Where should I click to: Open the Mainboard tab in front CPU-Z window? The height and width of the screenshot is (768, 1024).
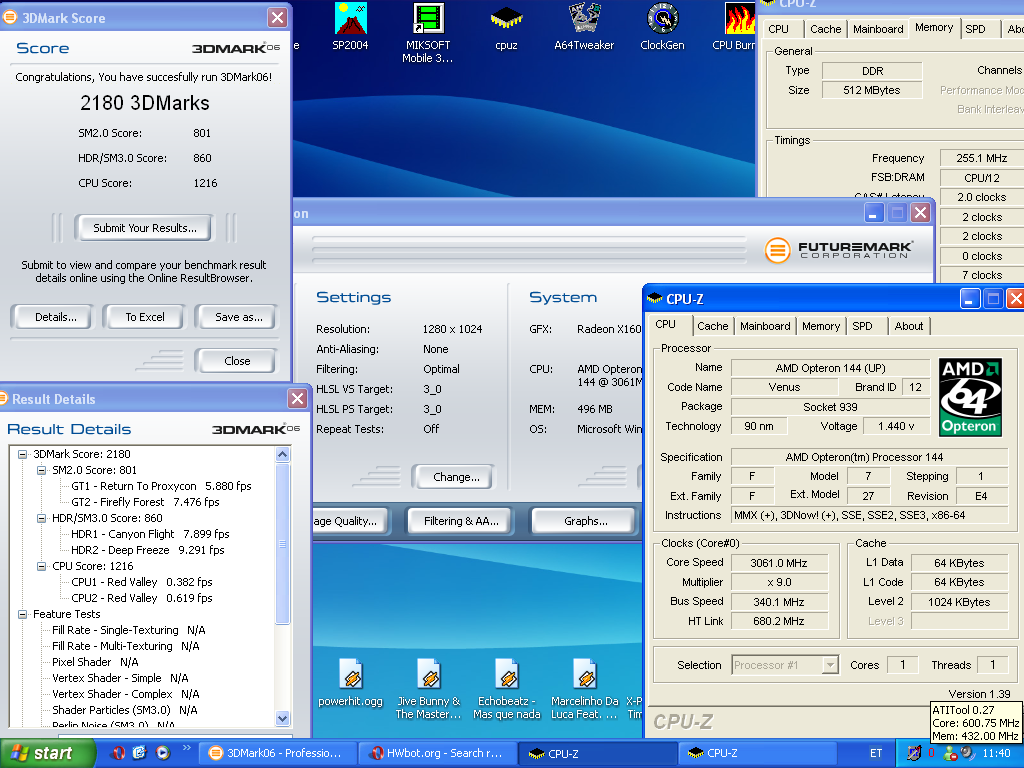click(765, 326)
